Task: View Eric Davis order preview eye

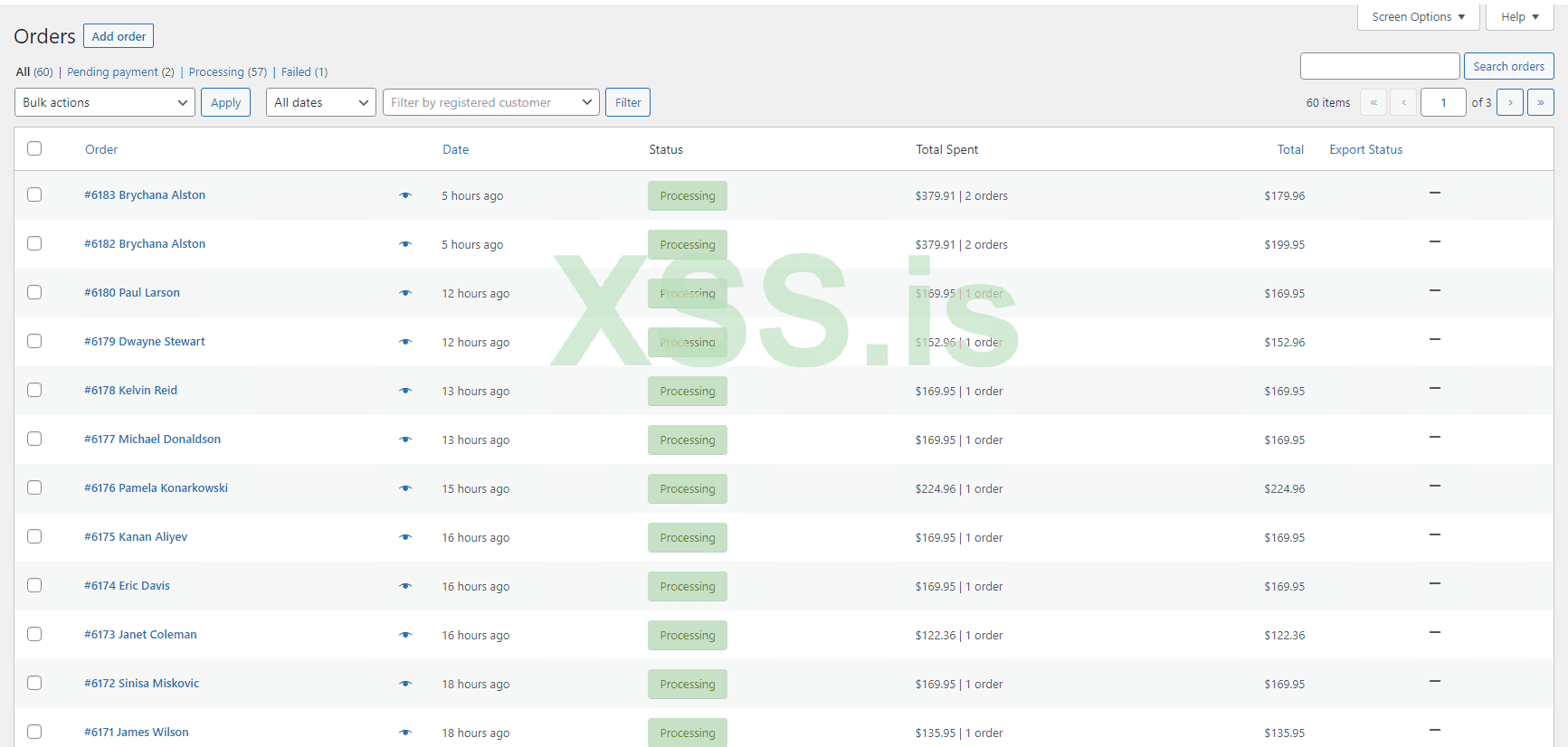Action: coord(405,586)
